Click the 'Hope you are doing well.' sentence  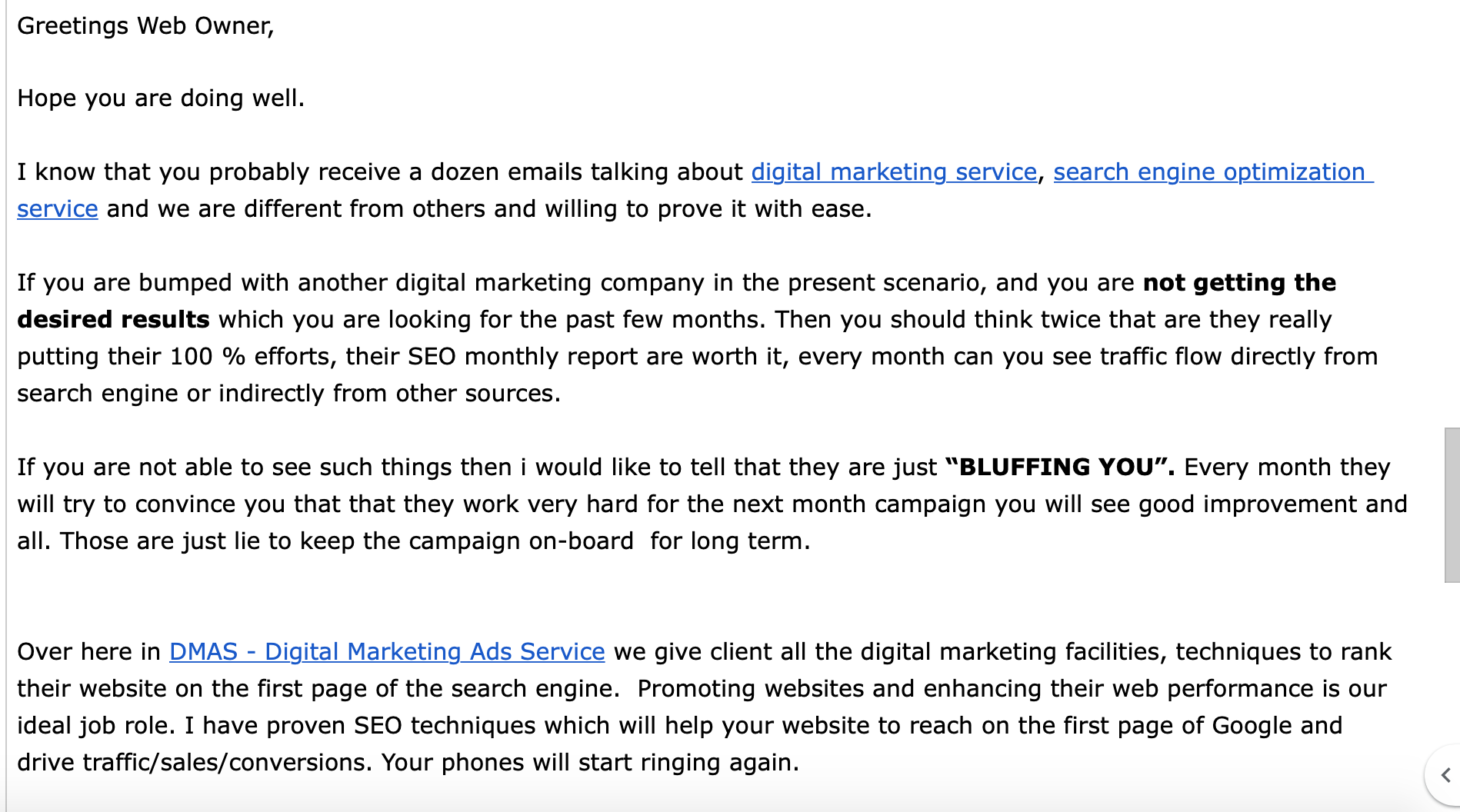[161, 98]
